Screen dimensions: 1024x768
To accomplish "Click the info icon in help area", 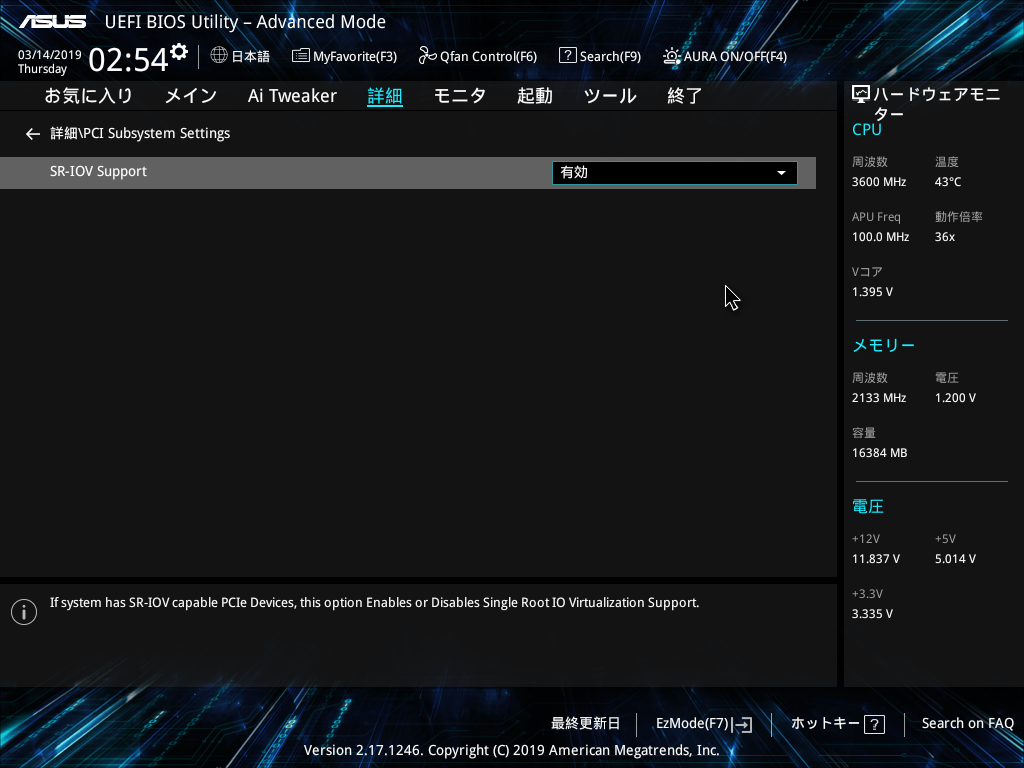I will click(x=24, y=612).
